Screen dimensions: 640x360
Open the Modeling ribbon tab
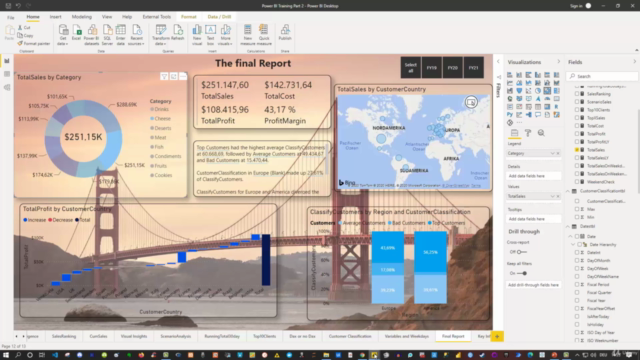pyautogui.click(x=82, y=17)
